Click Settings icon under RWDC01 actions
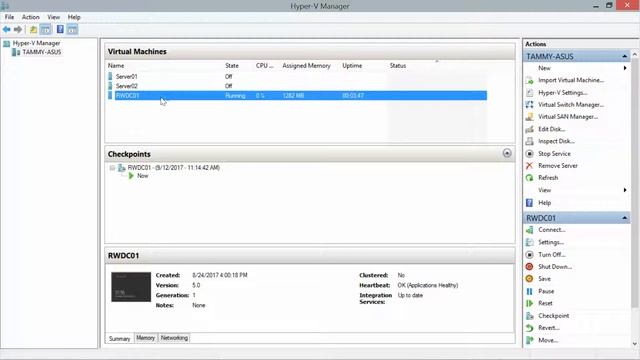Screen dimensions: 640x360 [x=529, y=242]
